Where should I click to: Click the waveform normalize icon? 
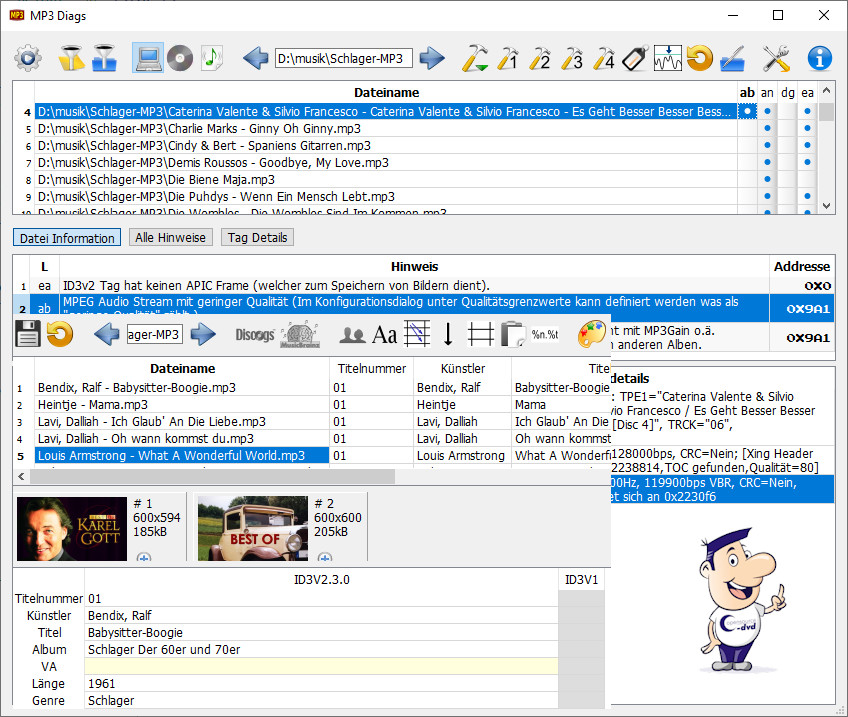[x=668, y=58]
